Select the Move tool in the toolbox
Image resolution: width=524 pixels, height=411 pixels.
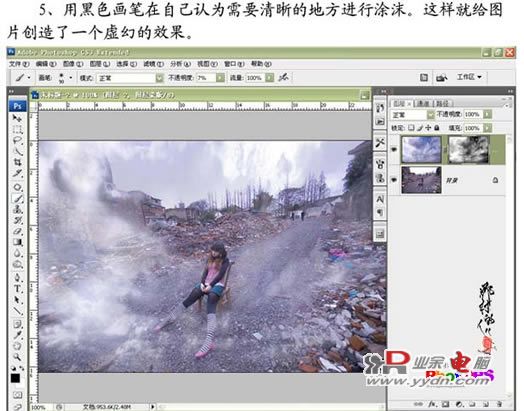pyautogui.click(x=17, y=118)
